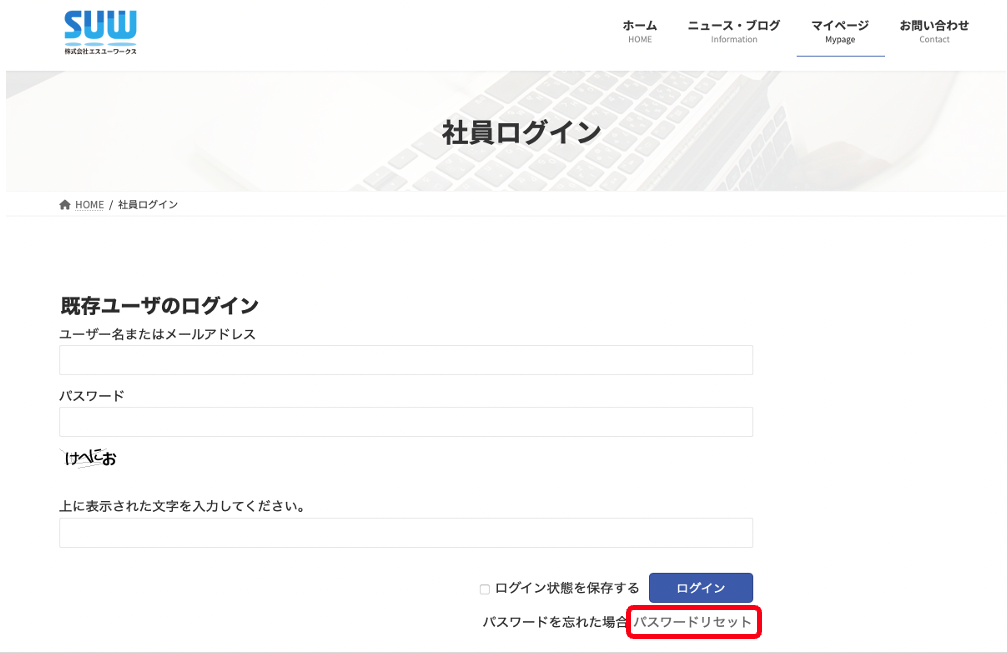
Task: Click the home icon in the breadcrumb
Action: point(65,205)
